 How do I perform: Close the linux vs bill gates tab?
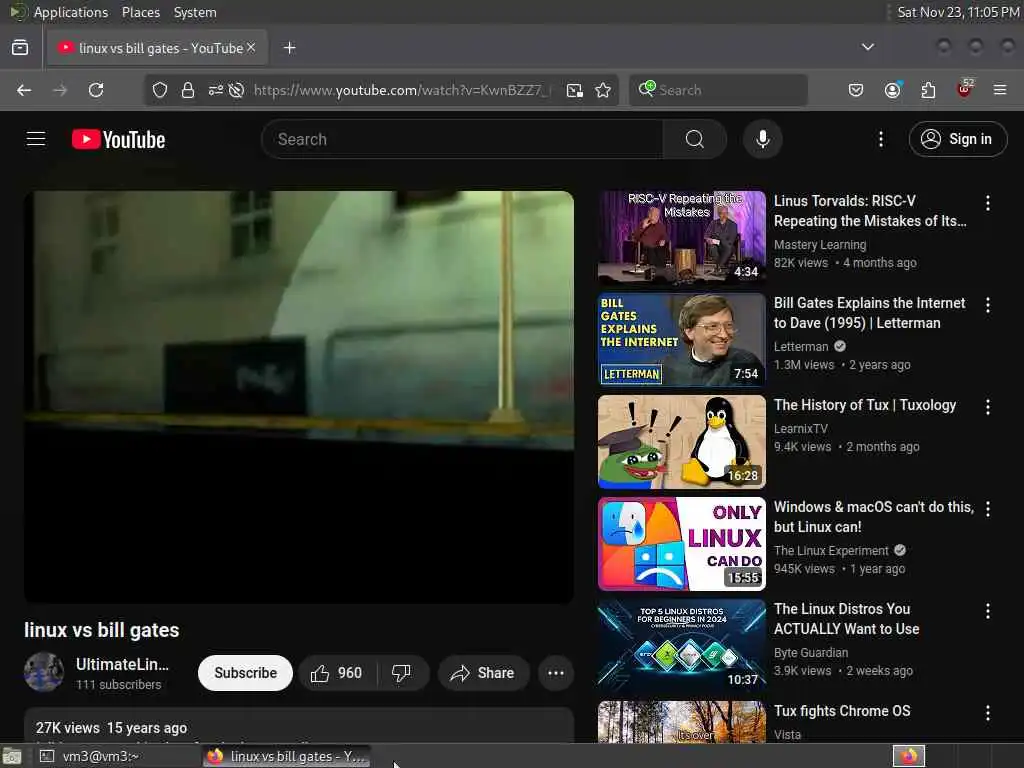click(251, 48)
